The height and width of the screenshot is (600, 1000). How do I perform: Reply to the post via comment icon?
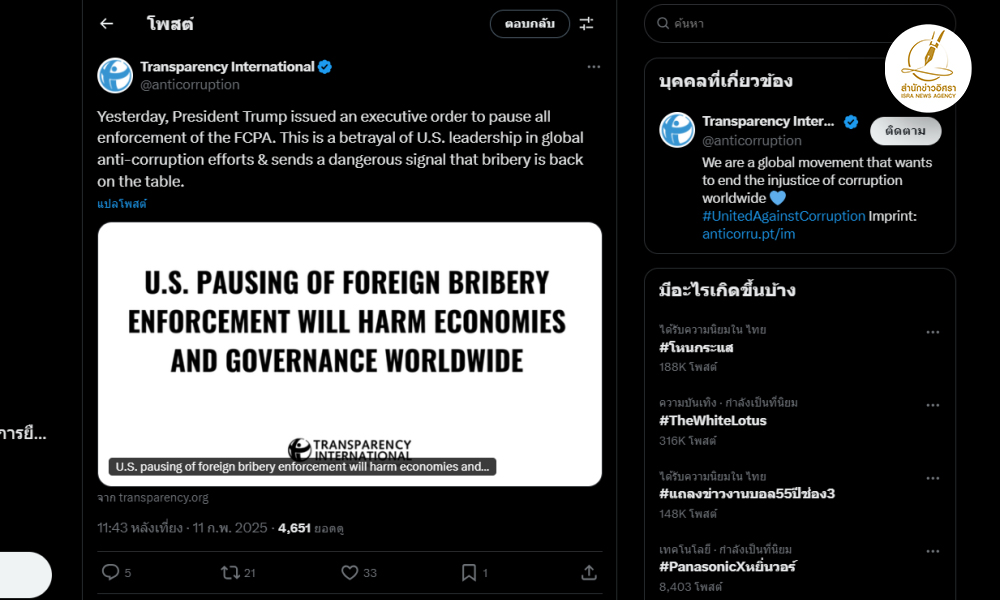click(111, 572)
